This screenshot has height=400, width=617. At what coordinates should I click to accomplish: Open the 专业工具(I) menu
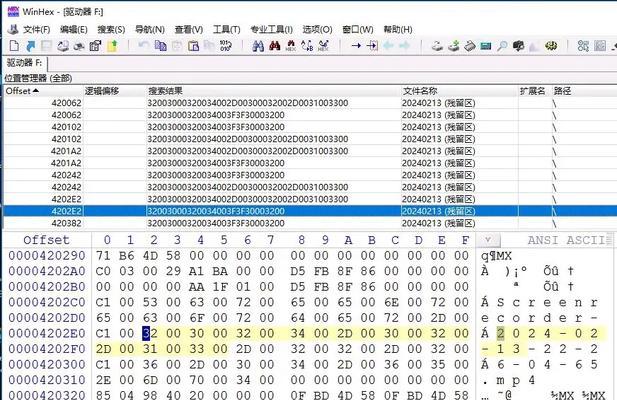point(272,29)
